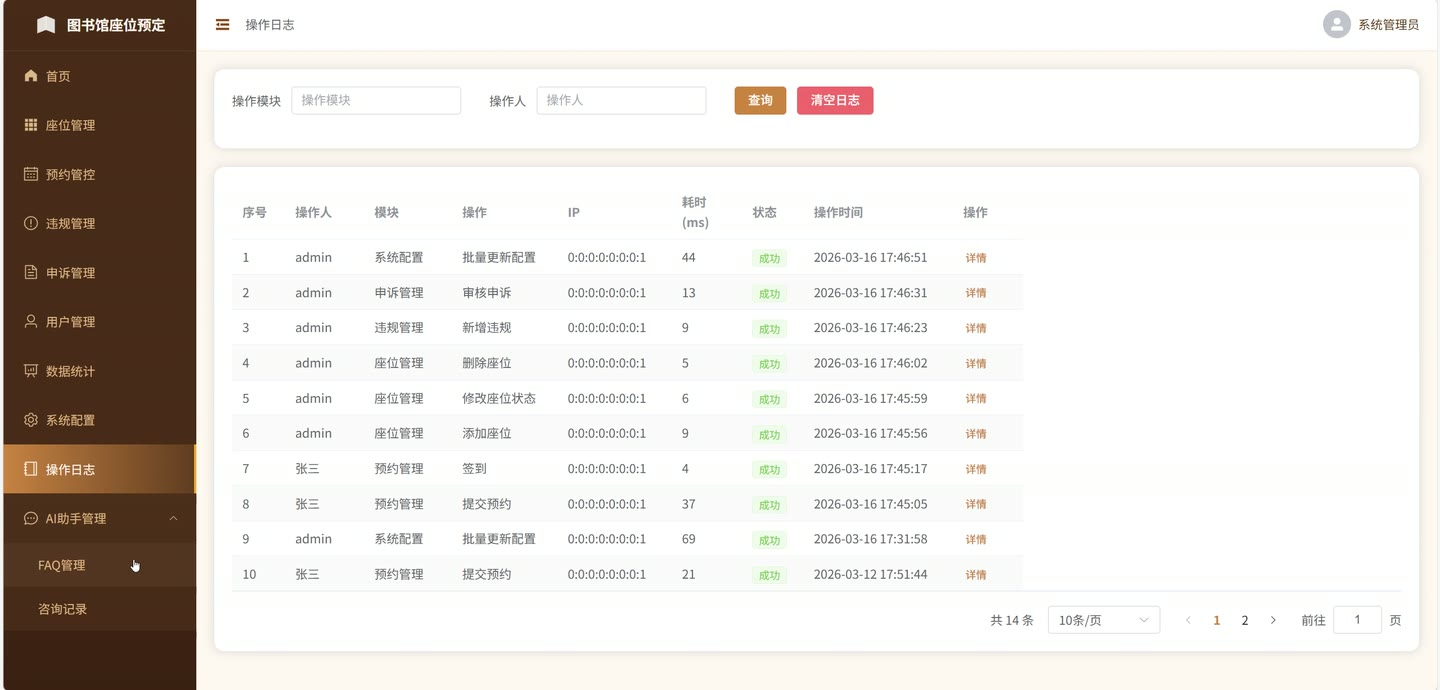Click the home icon beside 首页
This screenshot has height=690, width=1440.
point(30,76)
